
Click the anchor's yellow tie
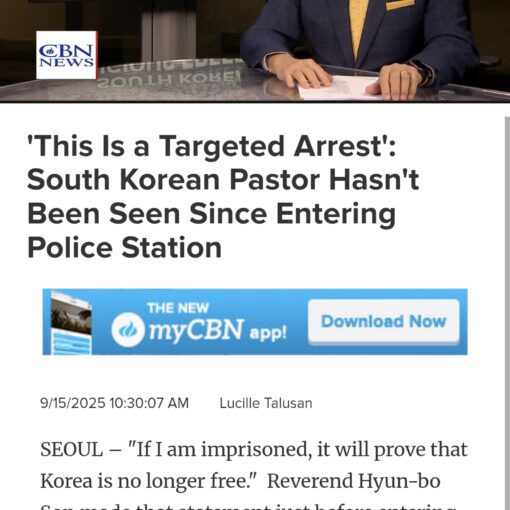(x=358, y=25)
